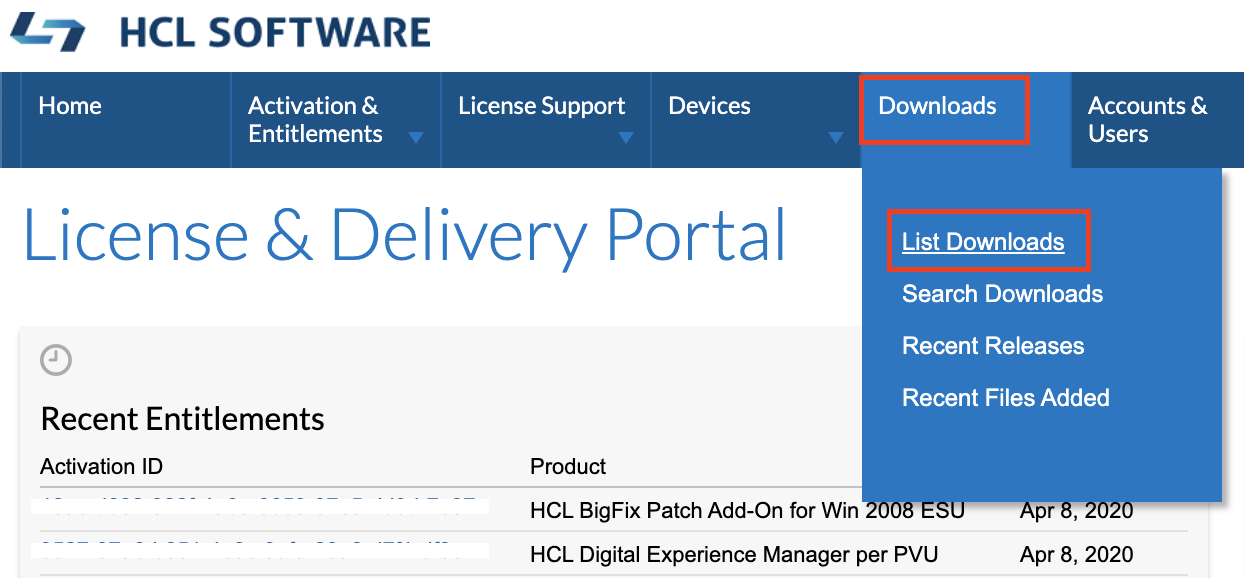Select HCL Digital Experience Manager per PVU cell
This screenshot has height=578, width=1244.
click(734, 554)
